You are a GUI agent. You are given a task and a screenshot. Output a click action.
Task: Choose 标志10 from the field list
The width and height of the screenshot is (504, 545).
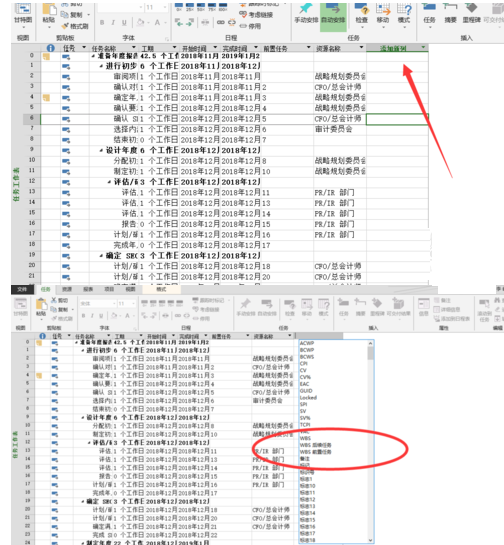tap(308, 486)
